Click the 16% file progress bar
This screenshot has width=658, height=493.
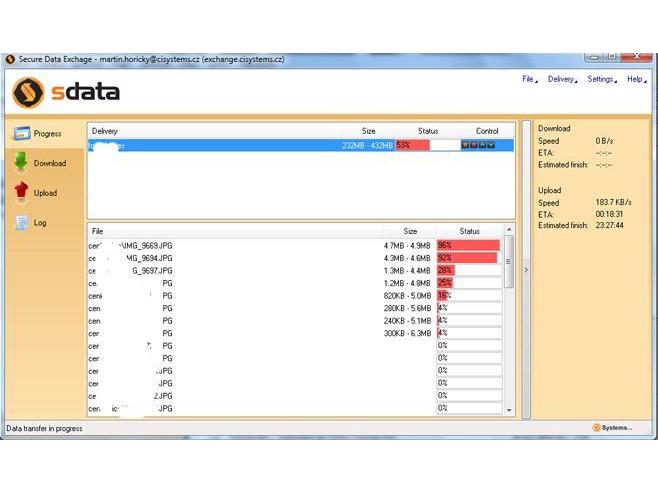click(469, 296)
